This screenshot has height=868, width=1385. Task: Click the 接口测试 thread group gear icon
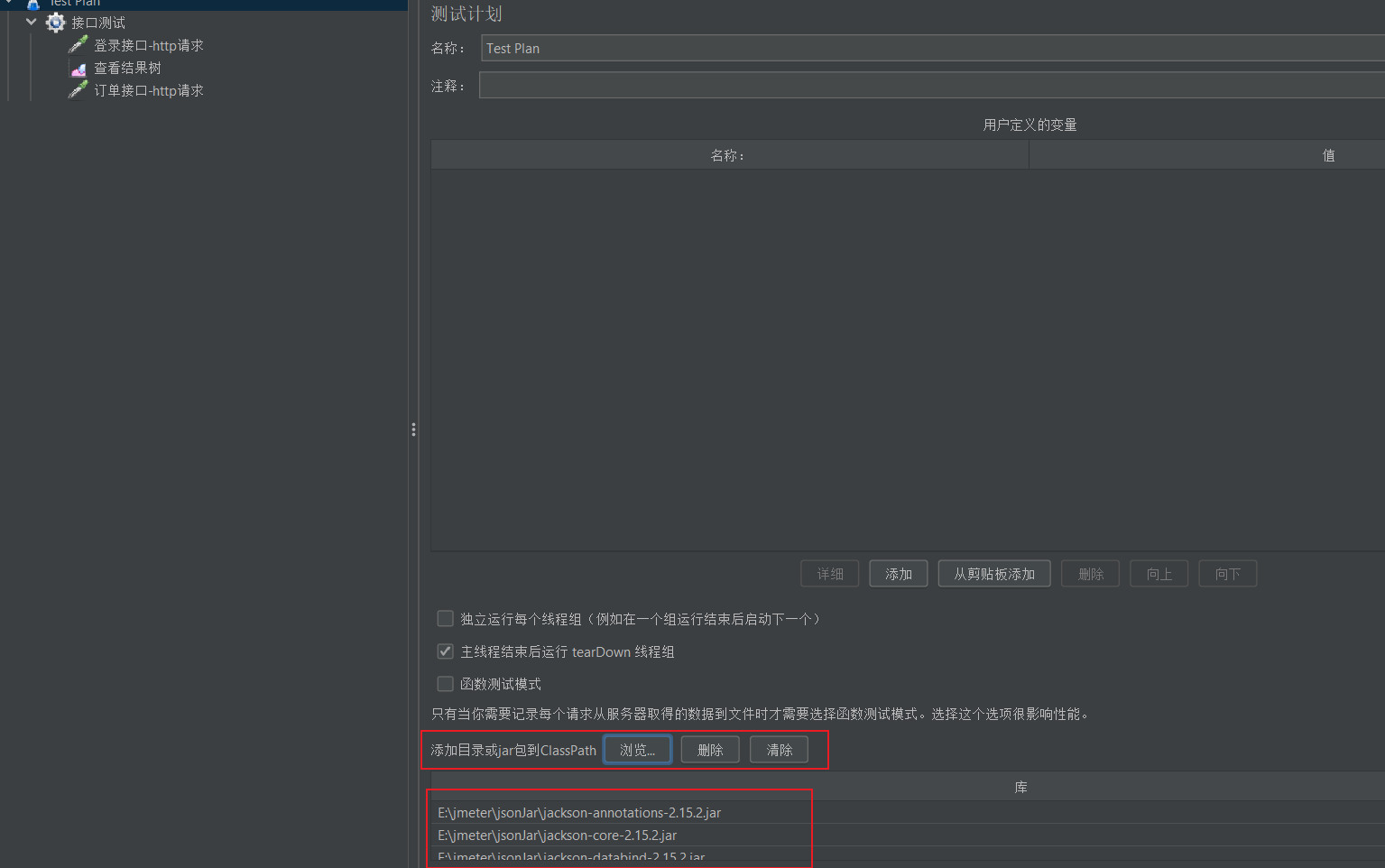tap(56, 23)
